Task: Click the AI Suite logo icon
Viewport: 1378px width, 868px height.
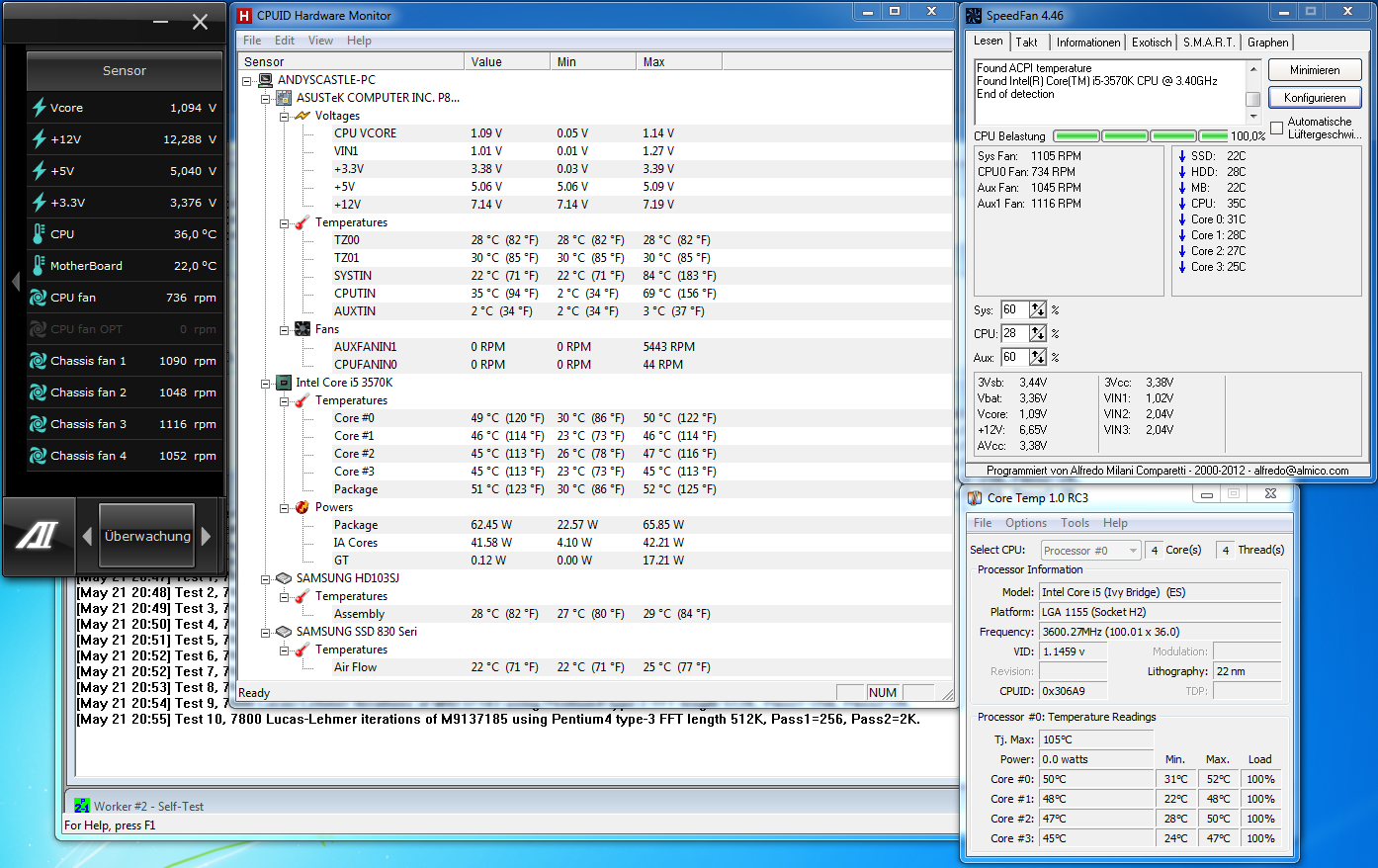Action: [x=38, y=536]
